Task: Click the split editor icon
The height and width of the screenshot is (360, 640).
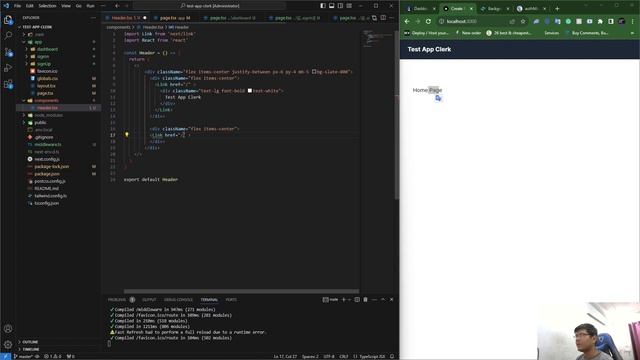Action: coord(383,18)
